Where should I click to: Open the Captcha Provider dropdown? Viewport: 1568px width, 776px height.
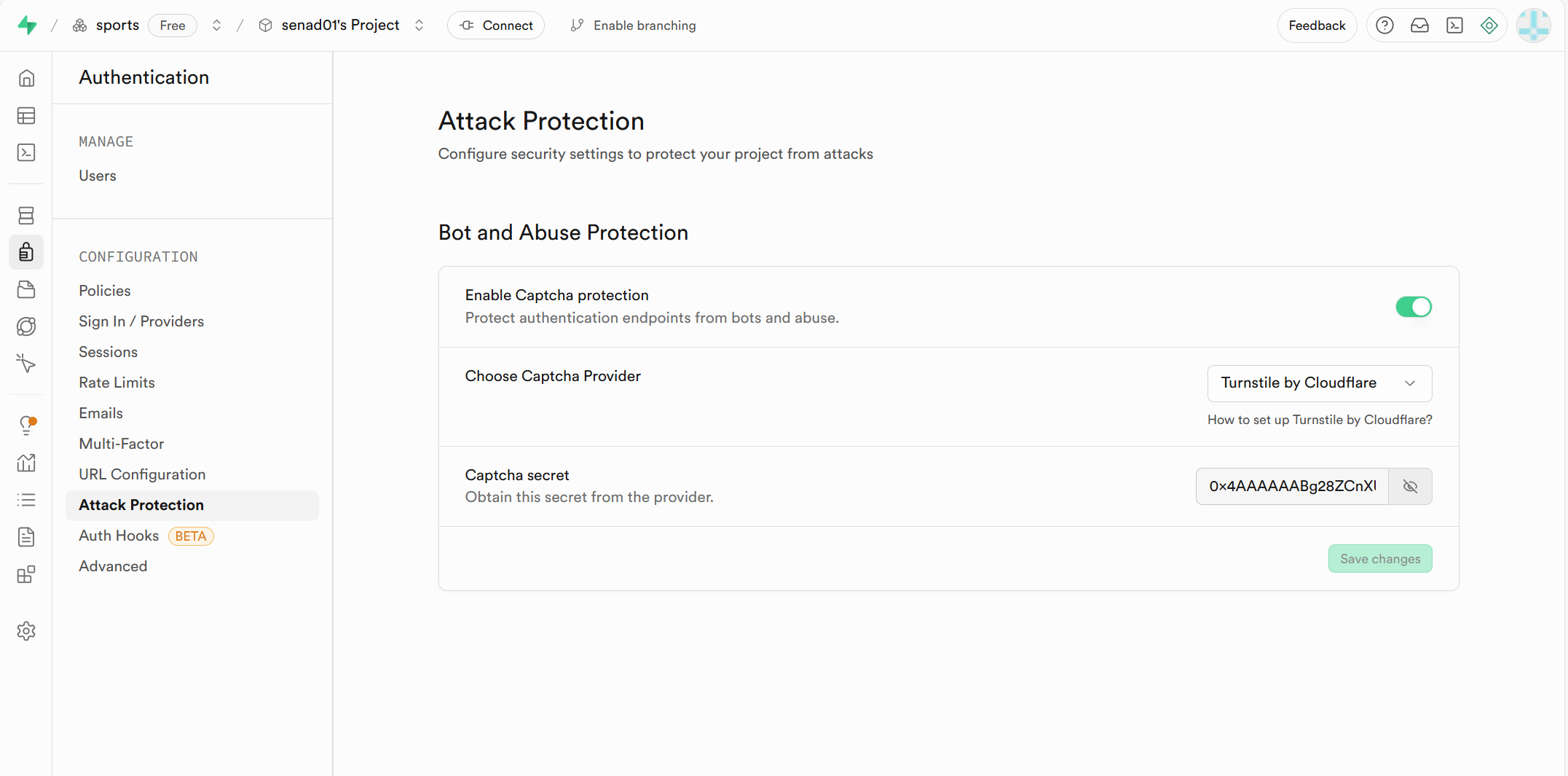1319,383
